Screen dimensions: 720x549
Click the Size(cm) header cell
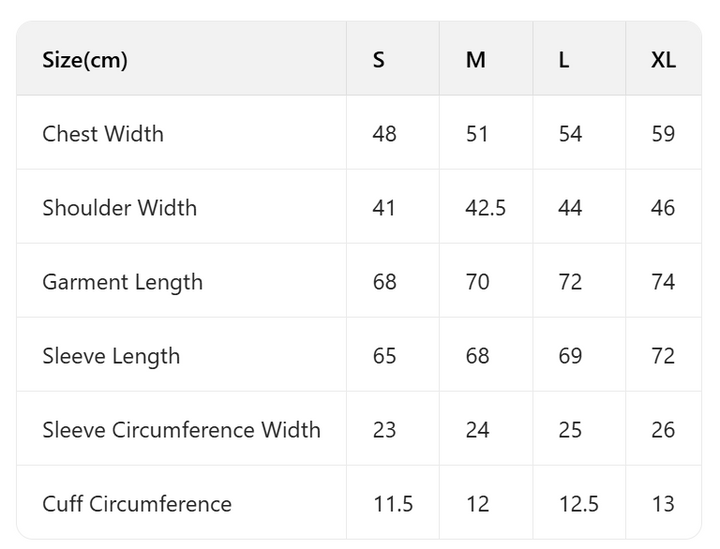pyautogui.click(x=85, y=60)
